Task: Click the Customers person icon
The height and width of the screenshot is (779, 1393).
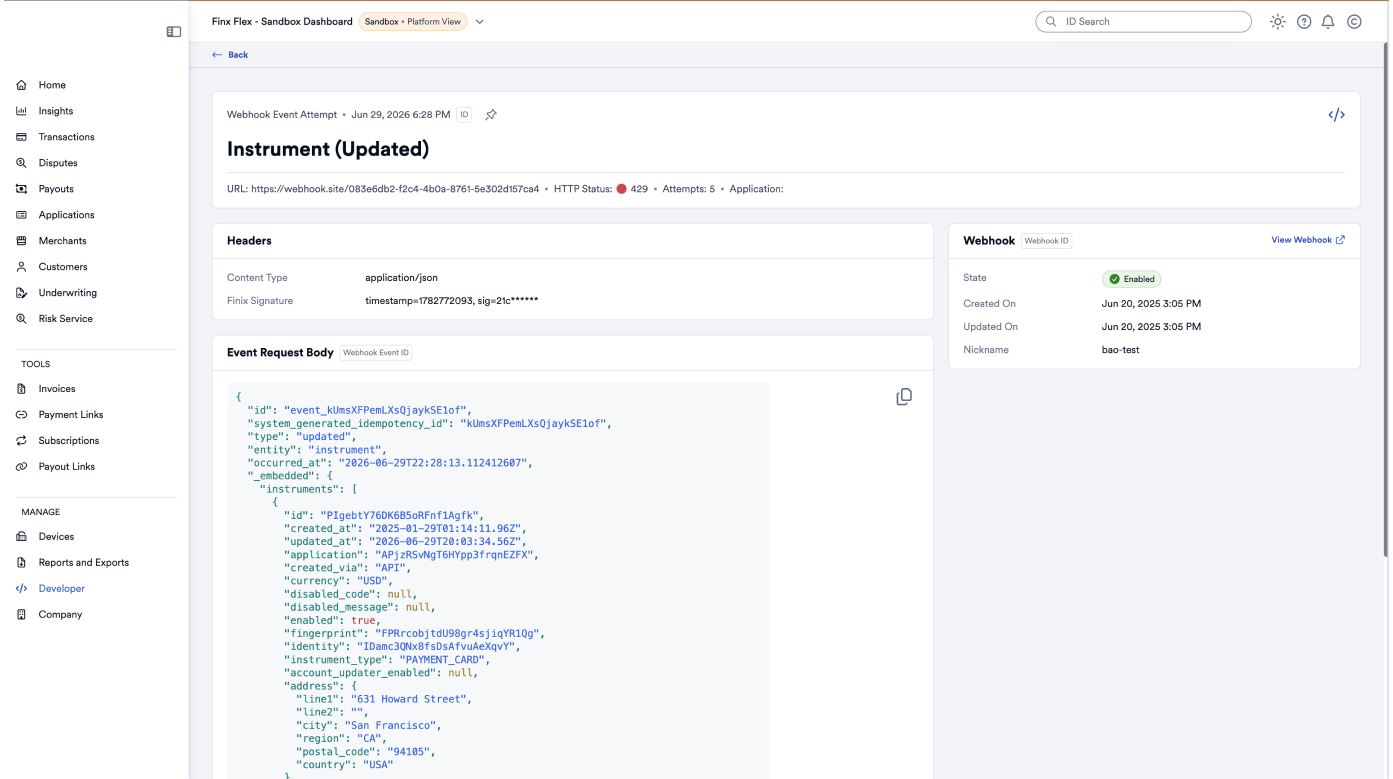Action: pyautogui.click(x=21, y=267)
